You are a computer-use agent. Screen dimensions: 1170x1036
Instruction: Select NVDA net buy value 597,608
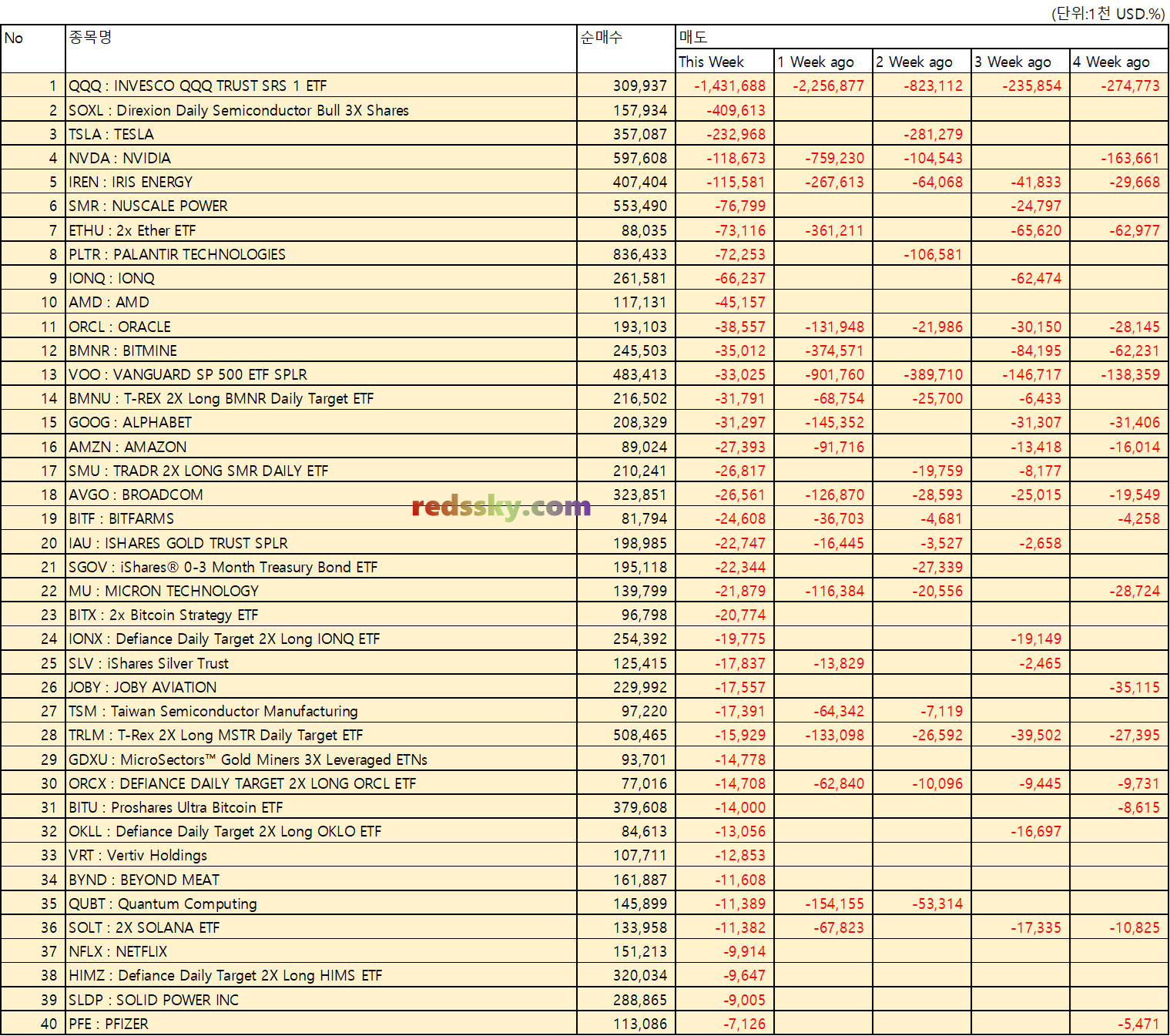[626, 158]
